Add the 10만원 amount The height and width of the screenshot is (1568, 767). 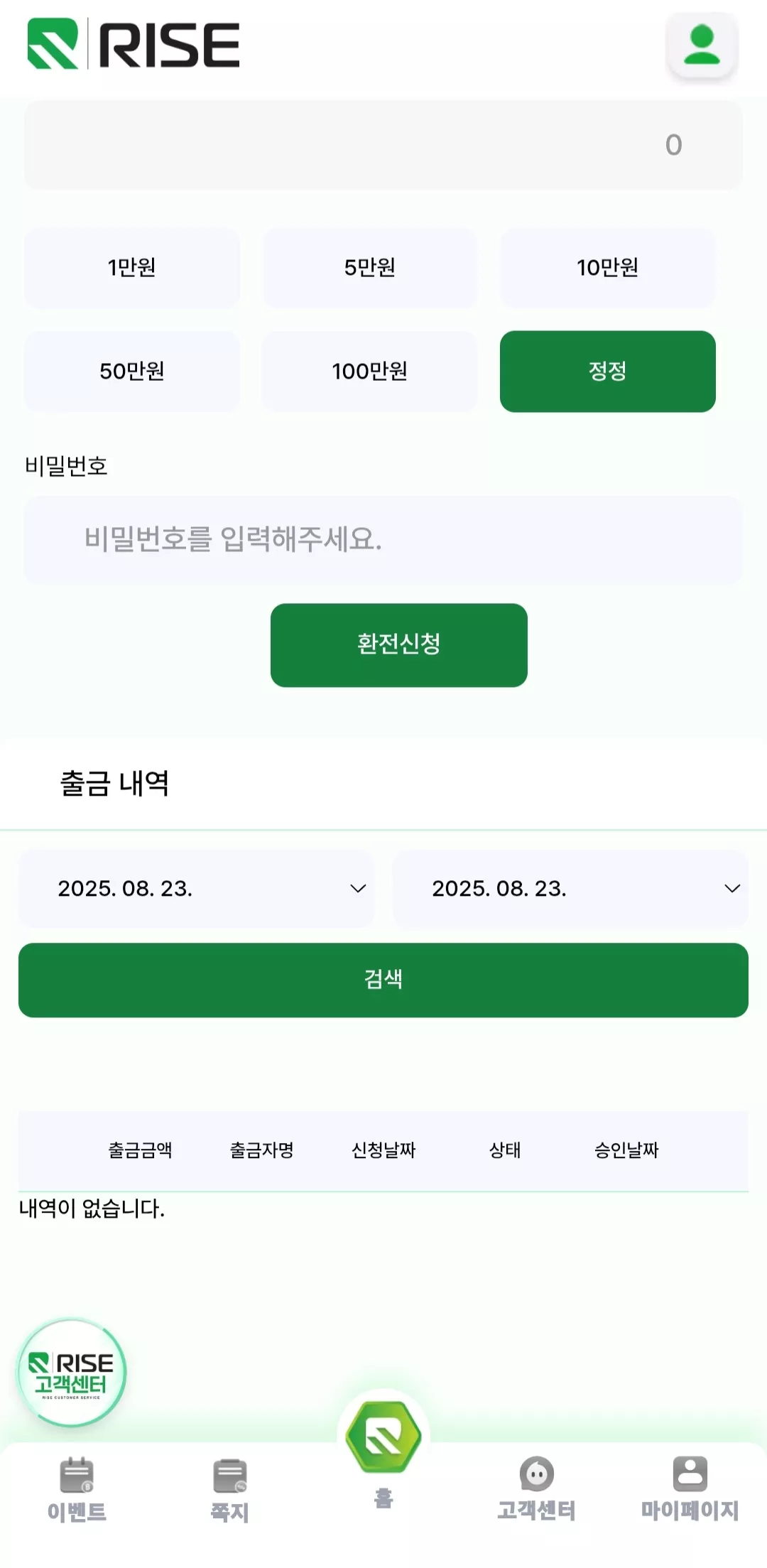point(608,268)
